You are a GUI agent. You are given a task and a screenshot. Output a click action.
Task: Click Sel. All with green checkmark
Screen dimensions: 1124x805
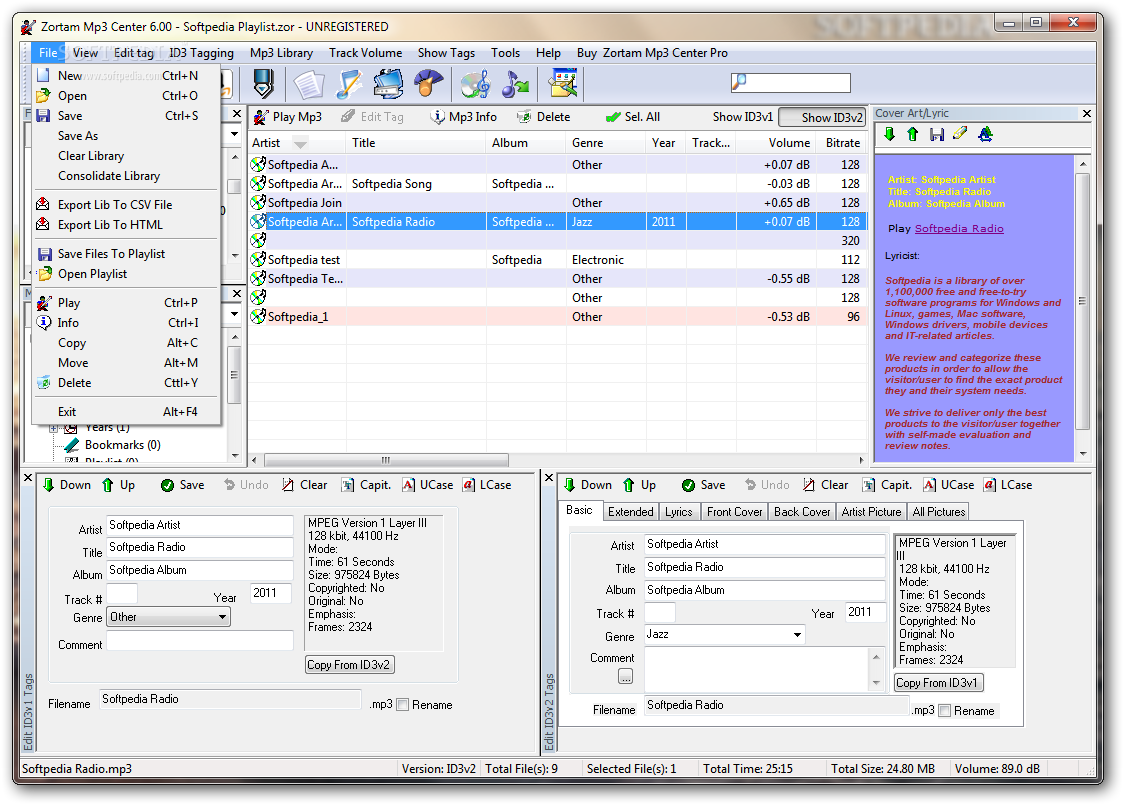[x=632, y=117]
